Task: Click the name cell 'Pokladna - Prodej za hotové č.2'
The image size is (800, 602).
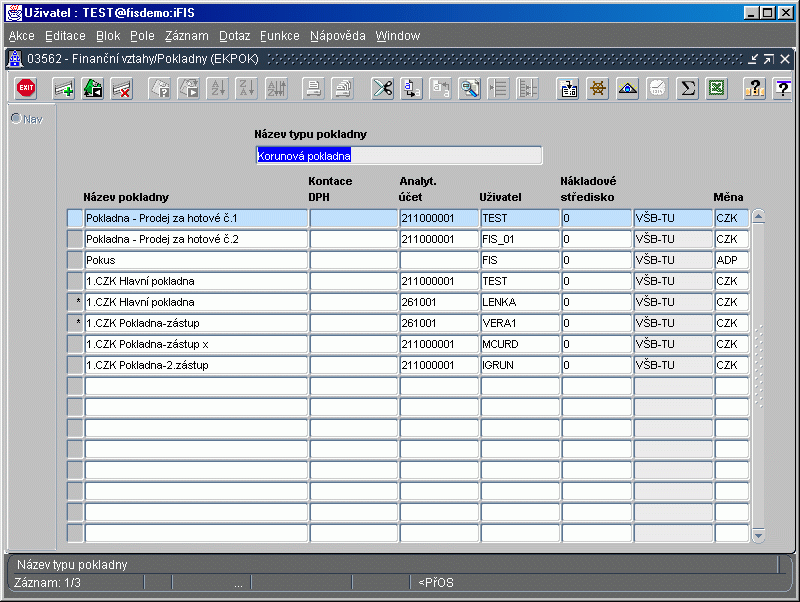Action: coord(196,239)
